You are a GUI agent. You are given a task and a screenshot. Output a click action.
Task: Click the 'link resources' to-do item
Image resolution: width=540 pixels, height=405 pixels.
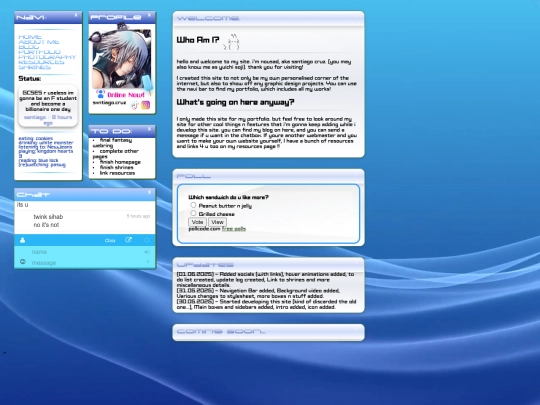click(x=117, y=173)
